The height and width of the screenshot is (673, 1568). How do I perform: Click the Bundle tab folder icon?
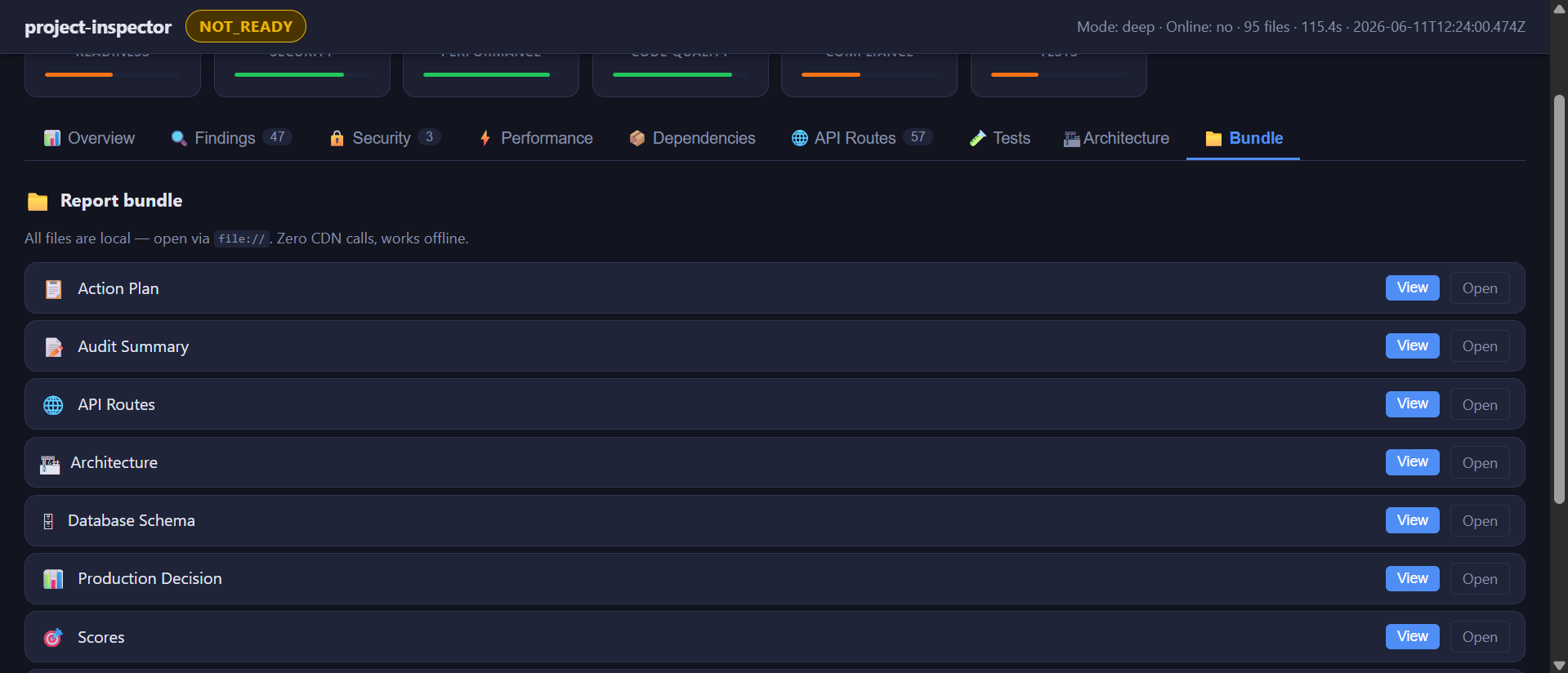[x=1214, y=139]
